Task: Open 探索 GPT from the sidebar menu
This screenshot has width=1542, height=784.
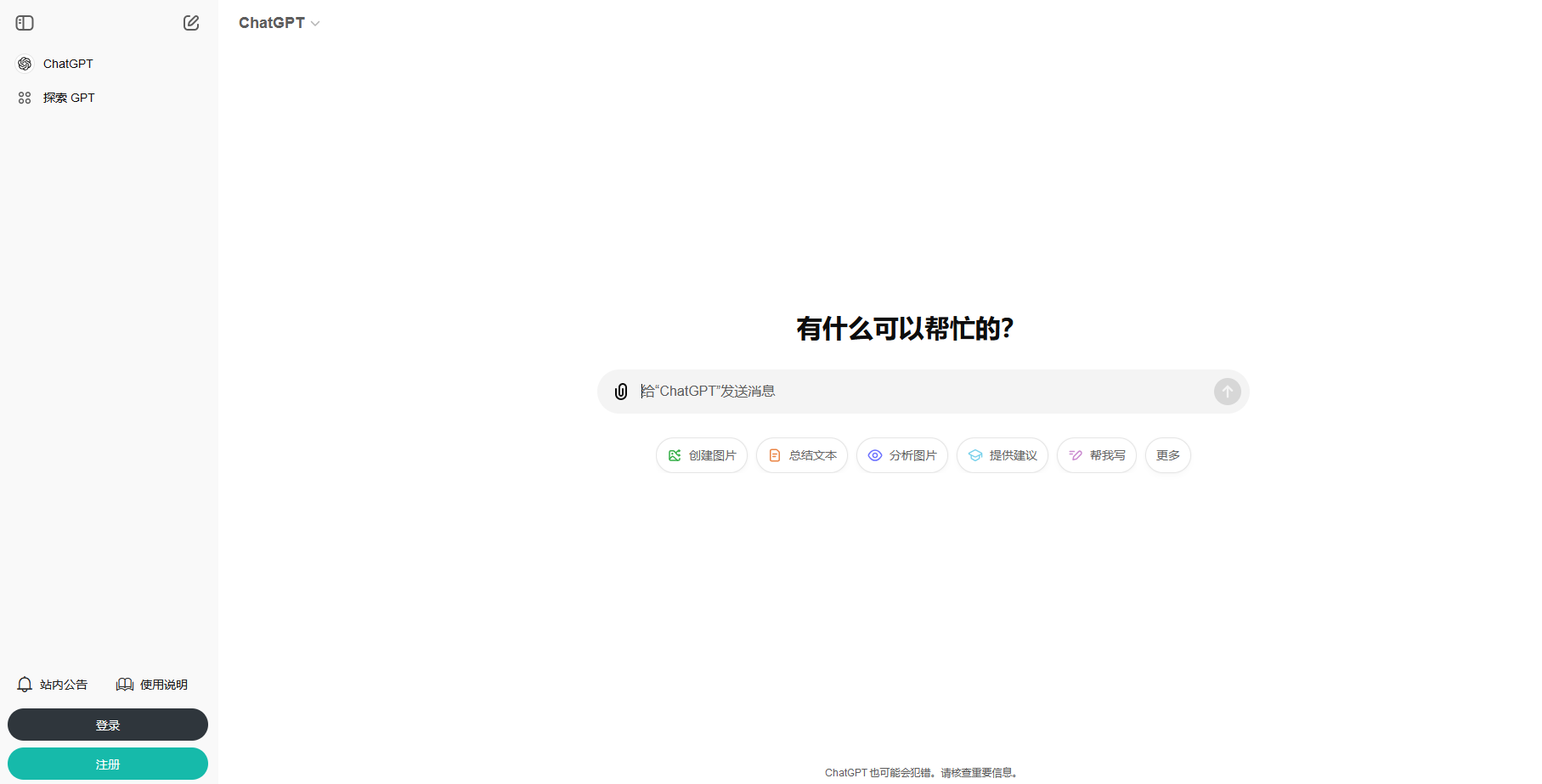Action: [68, 97]
